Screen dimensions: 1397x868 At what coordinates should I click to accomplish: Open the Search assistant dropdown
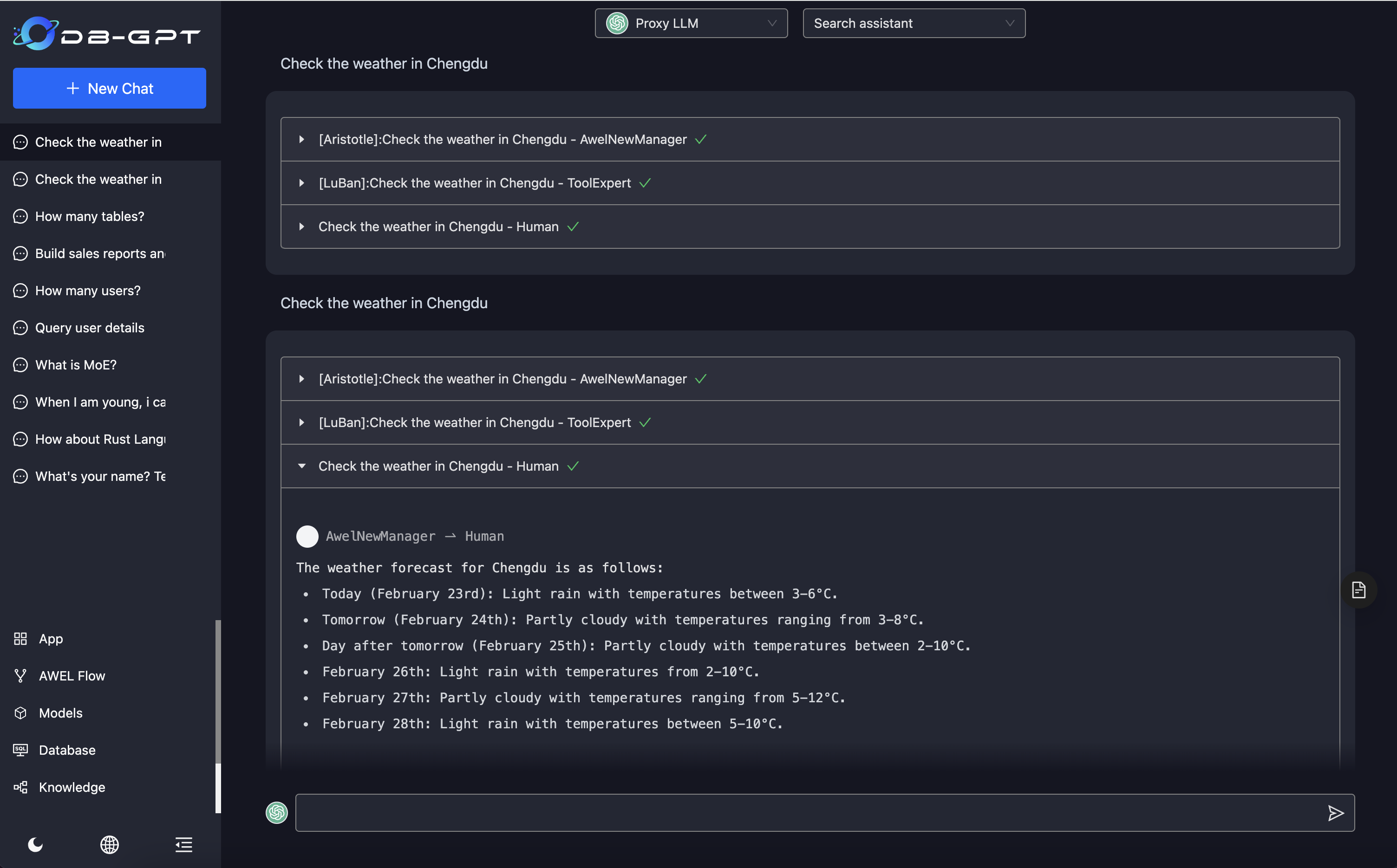pos(914,23)
